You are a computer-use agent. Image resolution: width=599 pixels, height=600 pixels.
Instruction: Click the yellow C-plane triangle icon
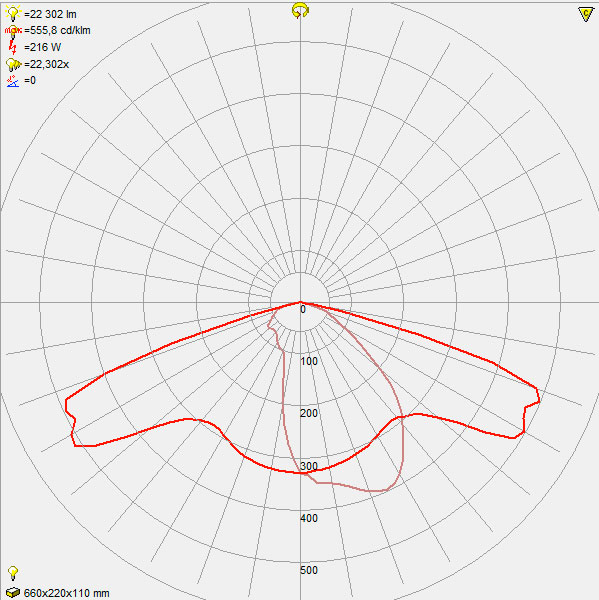(x=586, y=14)
